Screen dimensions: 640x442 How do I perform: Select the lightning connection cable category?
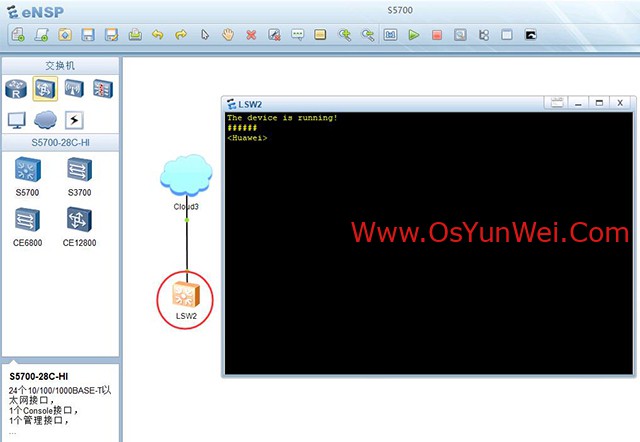coord(74,120)
